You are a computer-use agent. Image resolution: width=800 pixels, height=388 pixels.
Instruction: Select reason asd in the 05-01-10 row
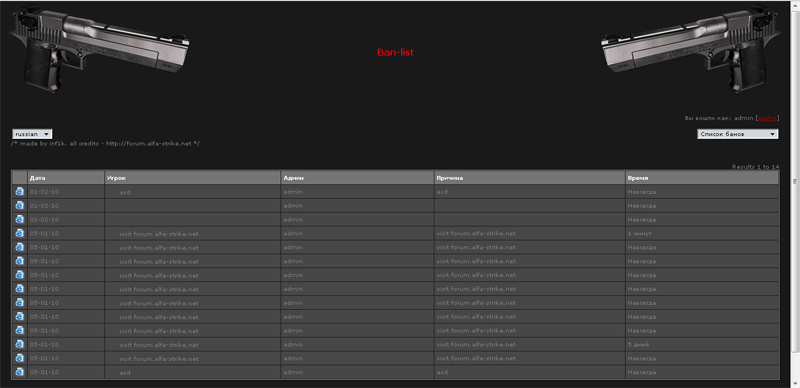pyautogui.click(x=442, y=372)
